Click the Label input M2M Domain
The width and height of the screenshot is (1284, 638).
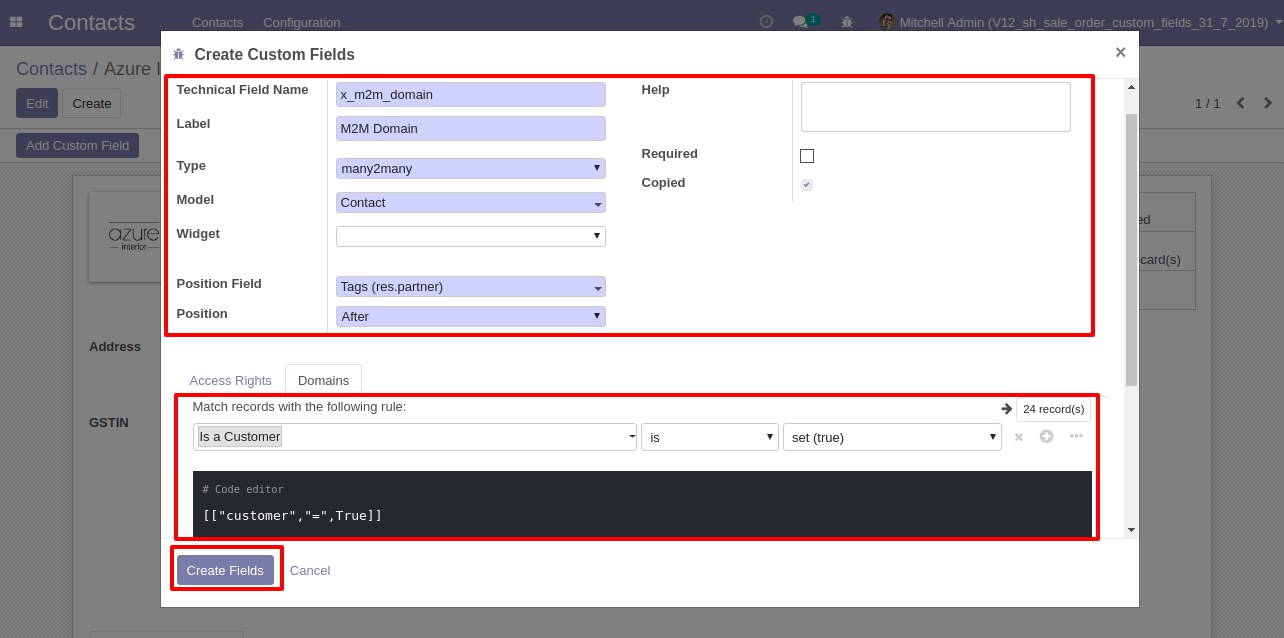(471, 128)
